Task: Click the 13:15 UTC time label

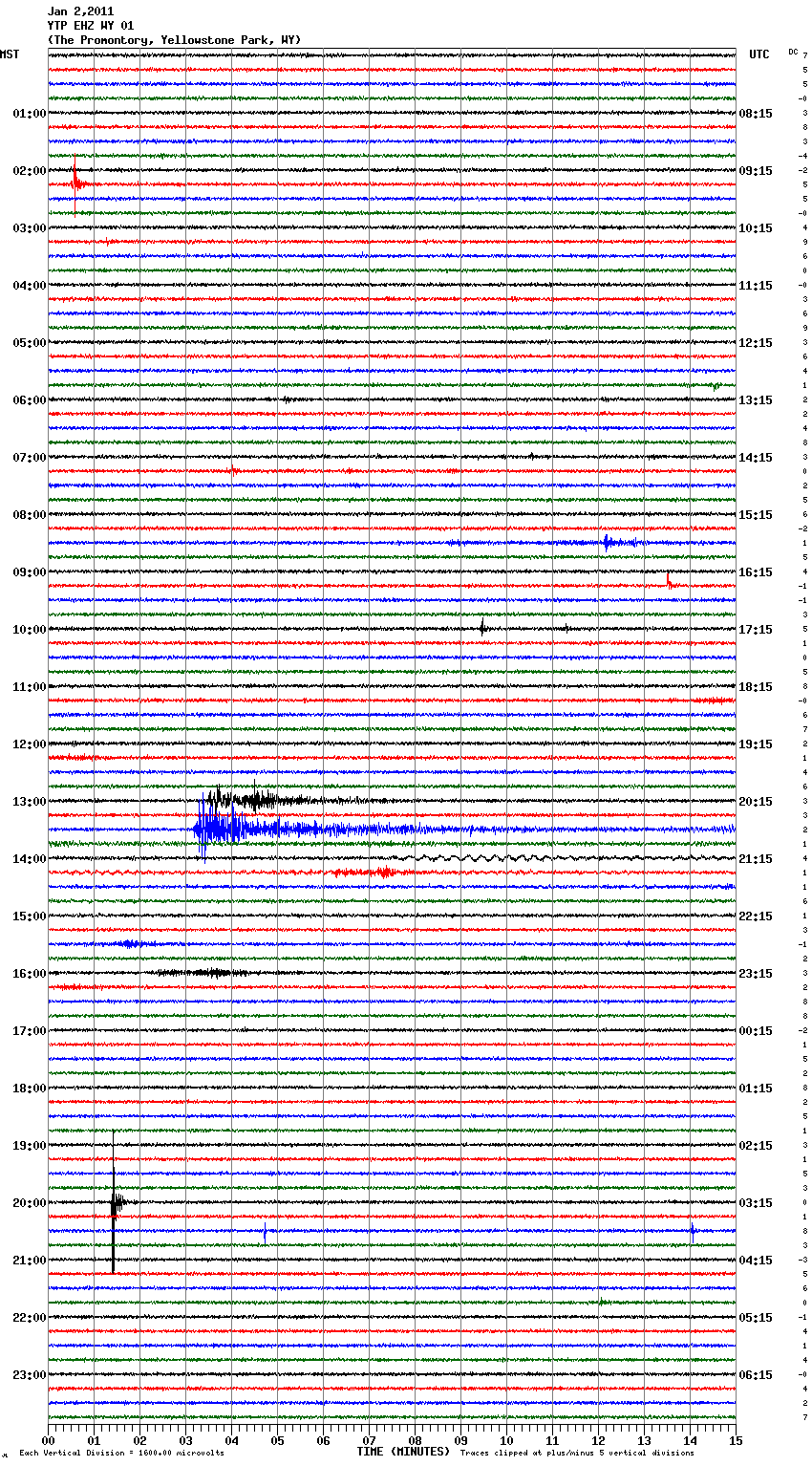Action: click(x=756, y=400)
